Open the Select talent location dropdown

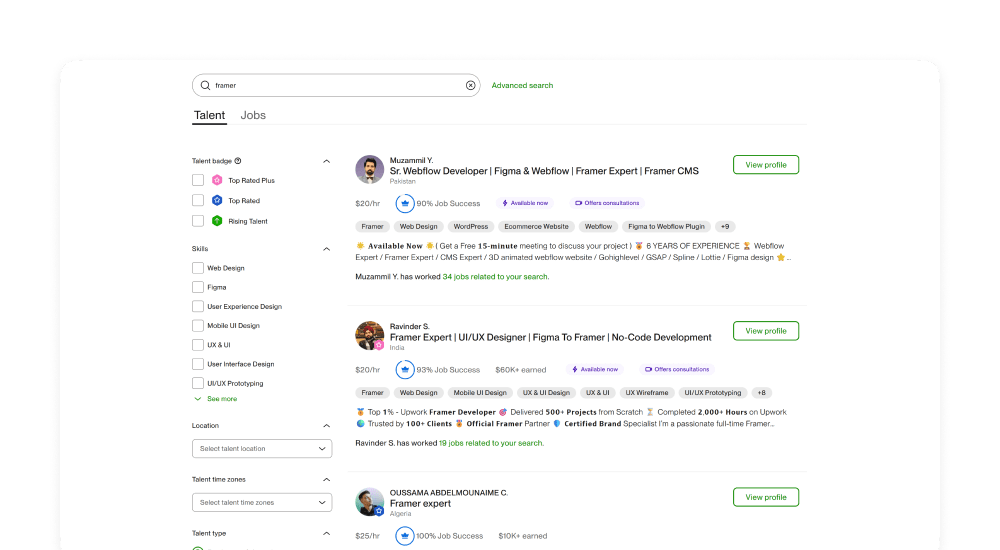click(x=262, y=449)
